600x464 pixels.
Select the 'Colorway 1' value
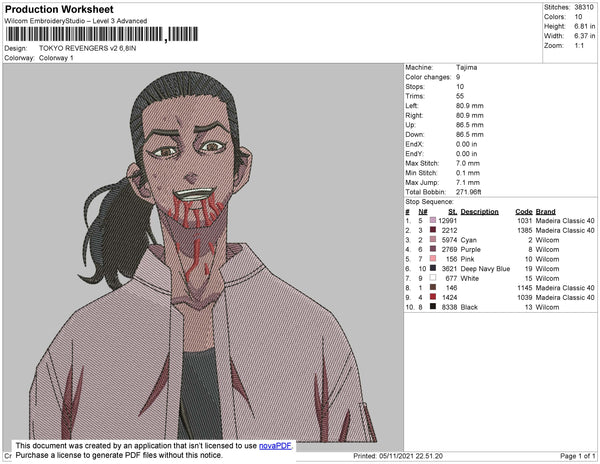coord(56,58)
